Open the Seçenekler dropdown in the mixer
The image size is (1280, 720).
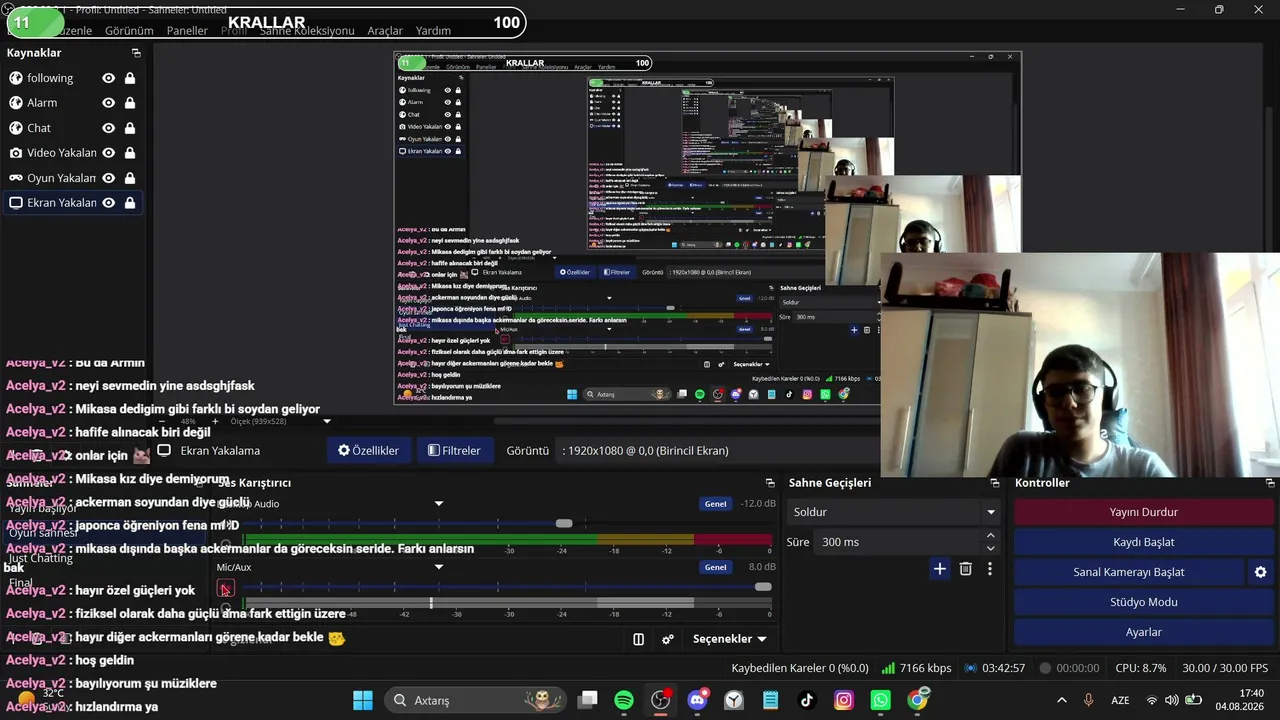pyautogui.click(x=730, y=639)
